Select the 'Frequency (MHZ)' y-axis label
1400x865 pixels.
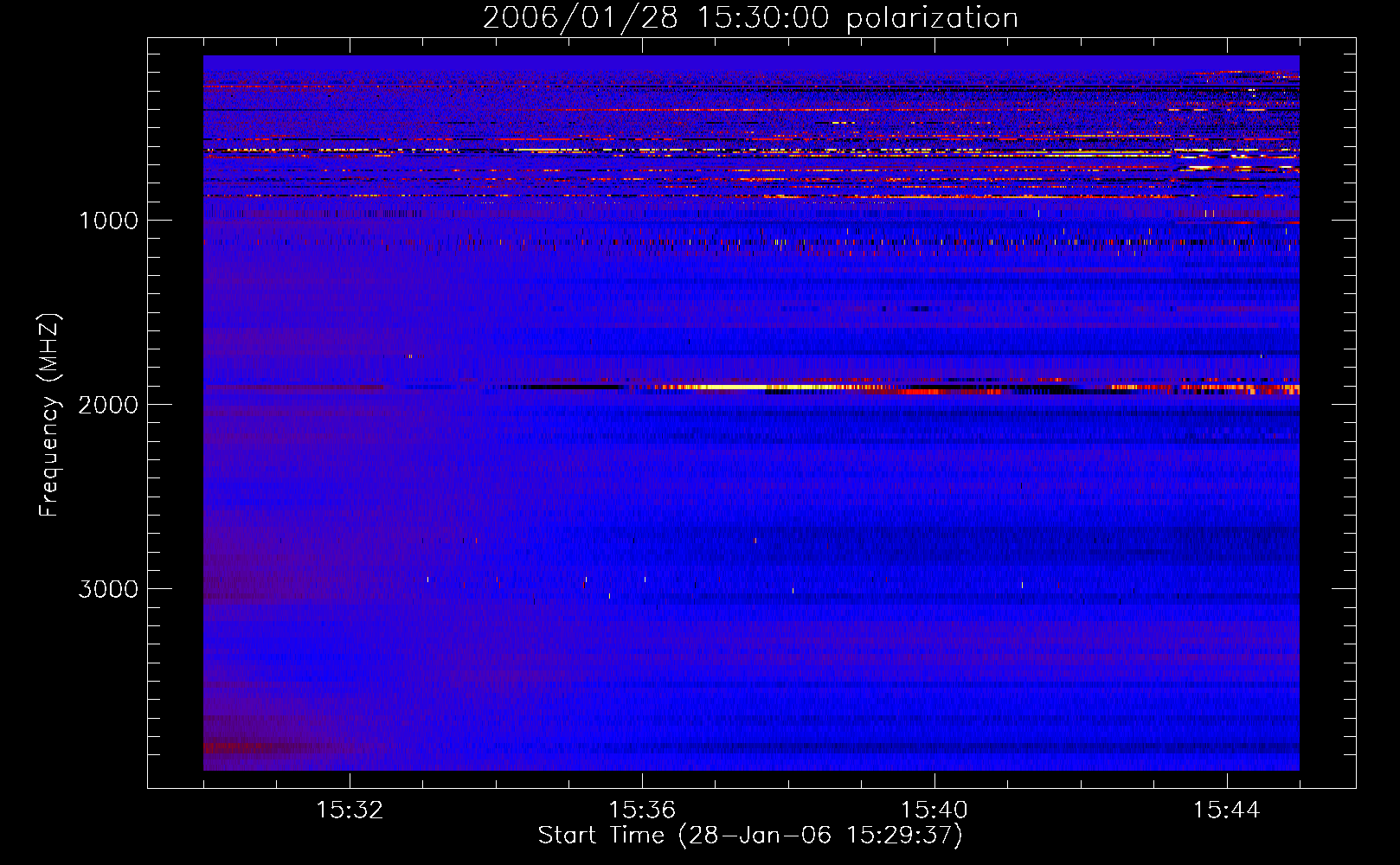click(x=50, y=415)
